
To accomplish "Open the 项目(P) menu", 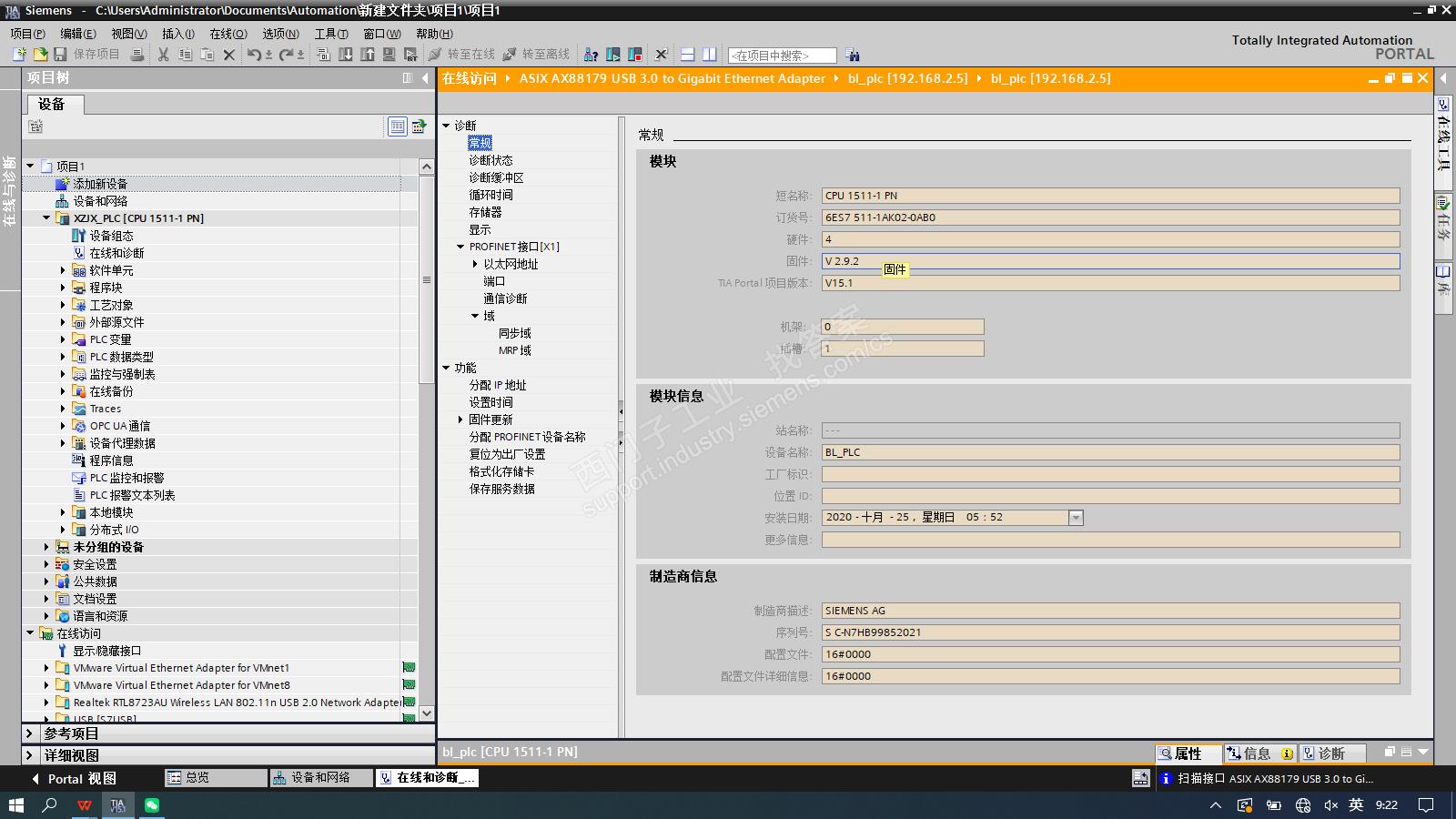I will (27, 34).
